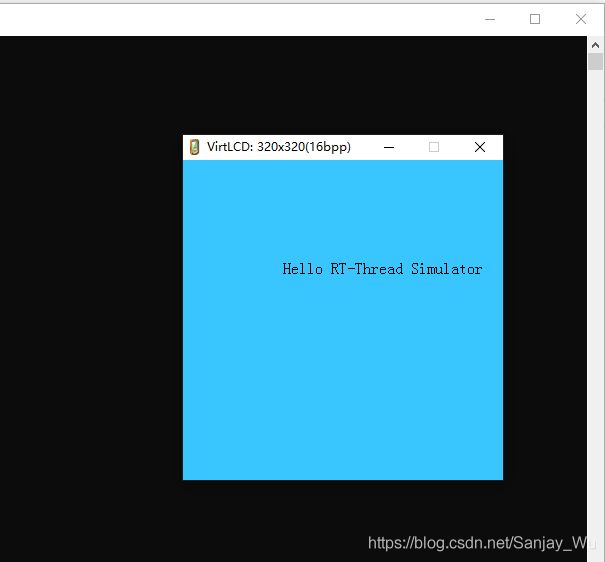This screenshot has width=605, height=562.
Task: Click the VirtLCD window app icon
Action: 194,147
